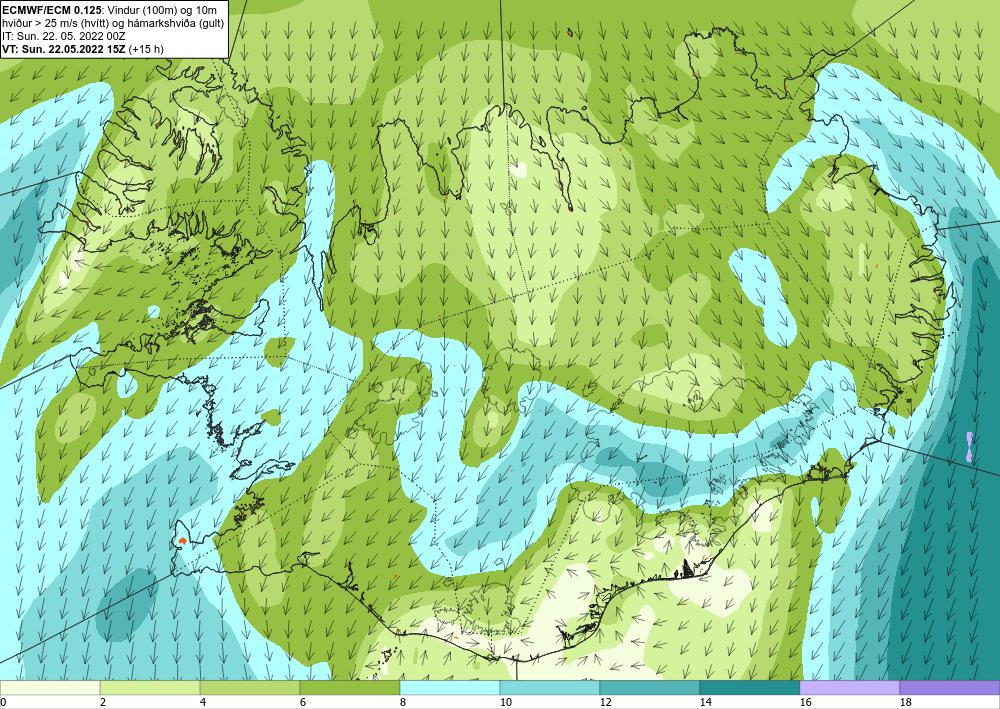The image size is (1000, 709).
Task: Click the valid time text 'VT: Sun. 22.05.2022 15Z'
Action: 66,49
